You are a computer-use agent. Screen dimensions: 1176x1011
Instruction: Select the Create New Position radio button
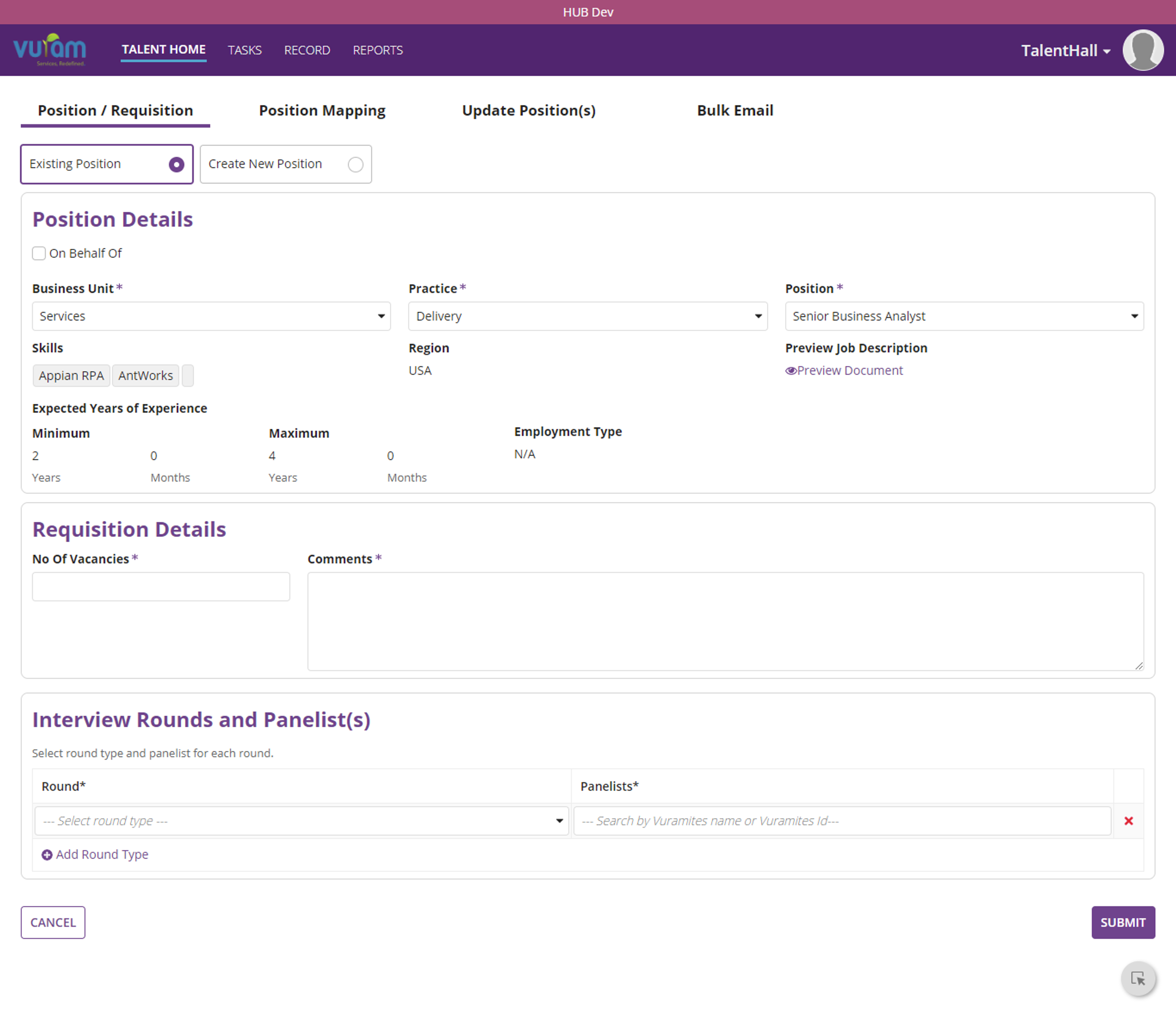[355, 165]
